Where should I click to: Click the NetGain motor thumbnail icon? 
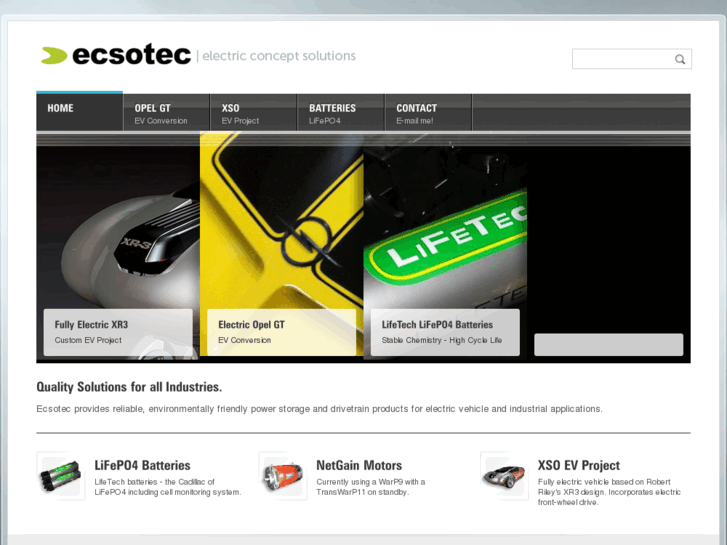pos(283,476)
